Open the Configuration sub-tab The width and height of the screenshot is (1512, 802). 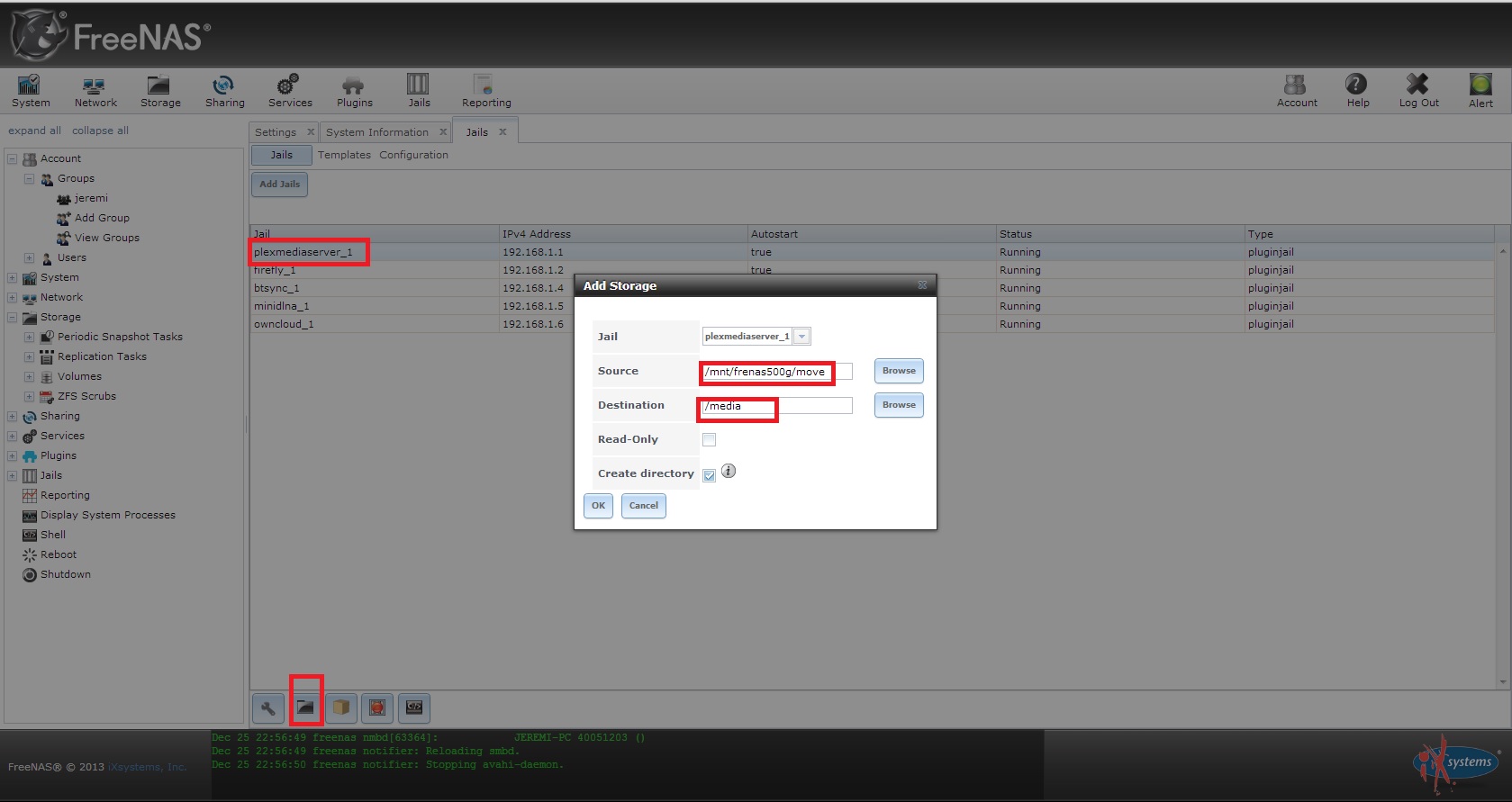click(x=413, y=155)
